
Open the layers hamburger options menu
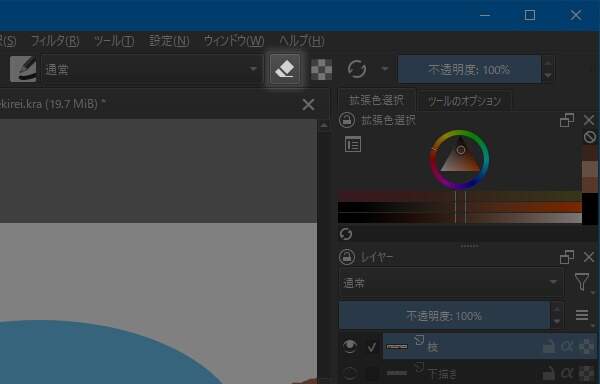click(582, 315)
